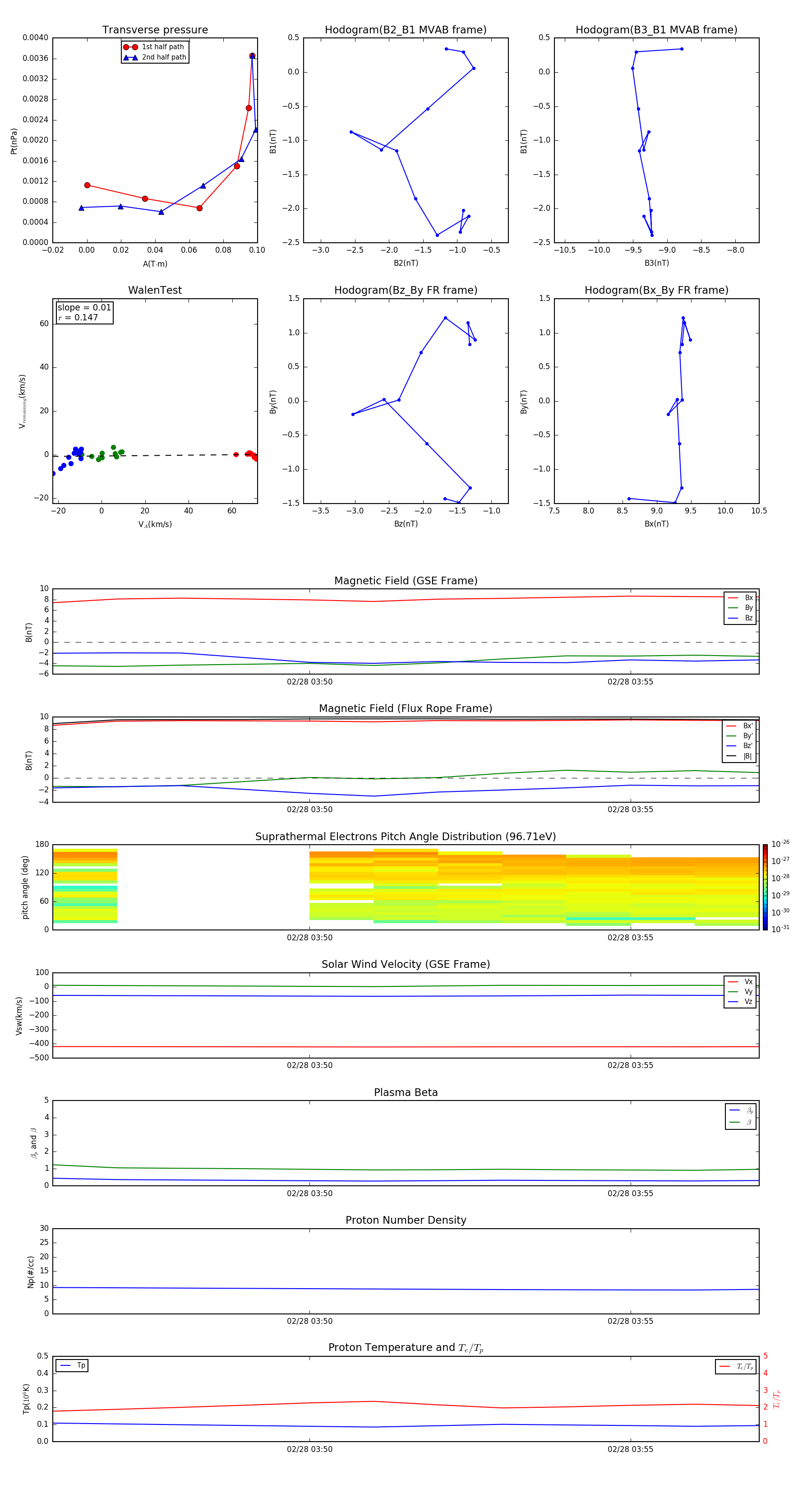Click the first pitch angle data column

[85, 886]
